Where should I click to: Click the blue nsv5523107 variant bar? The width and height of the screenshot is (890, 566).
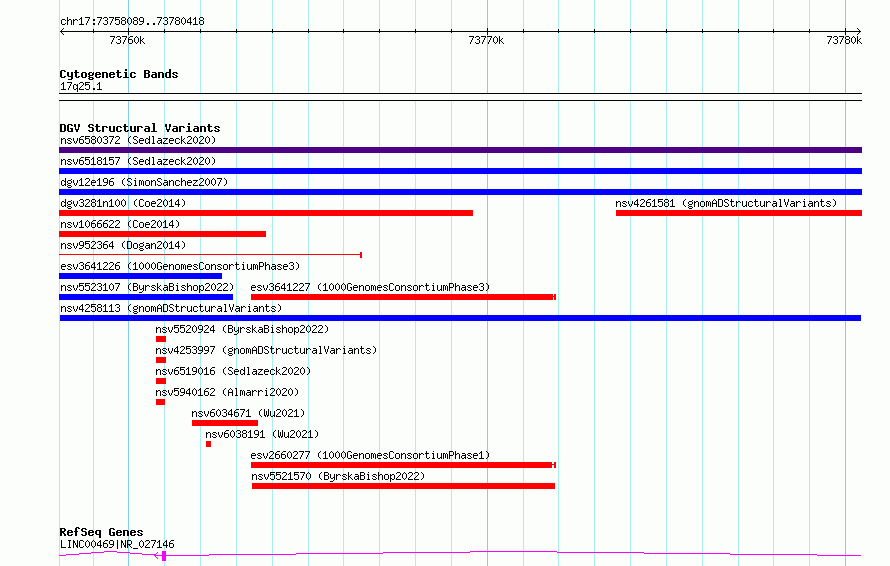click(146, 297)
